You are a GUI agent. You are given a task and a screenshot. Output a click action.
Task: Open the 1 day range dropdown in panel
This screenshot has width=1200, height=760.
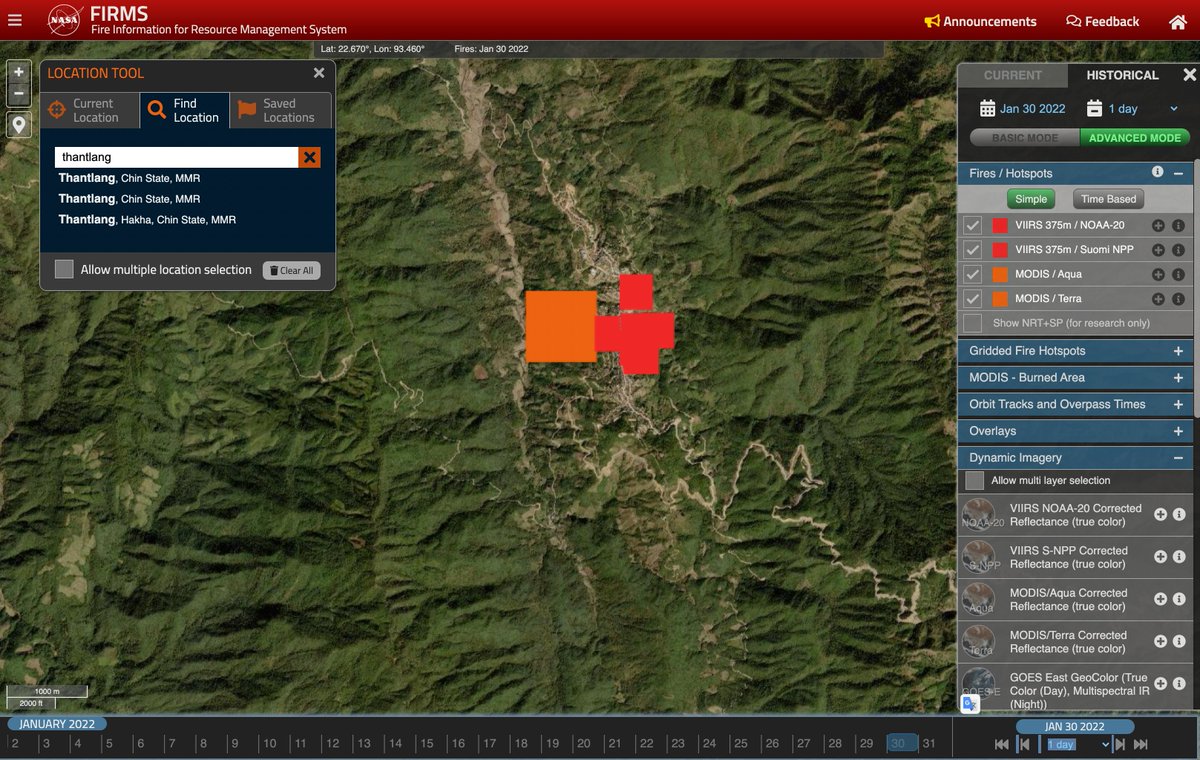1133,109
